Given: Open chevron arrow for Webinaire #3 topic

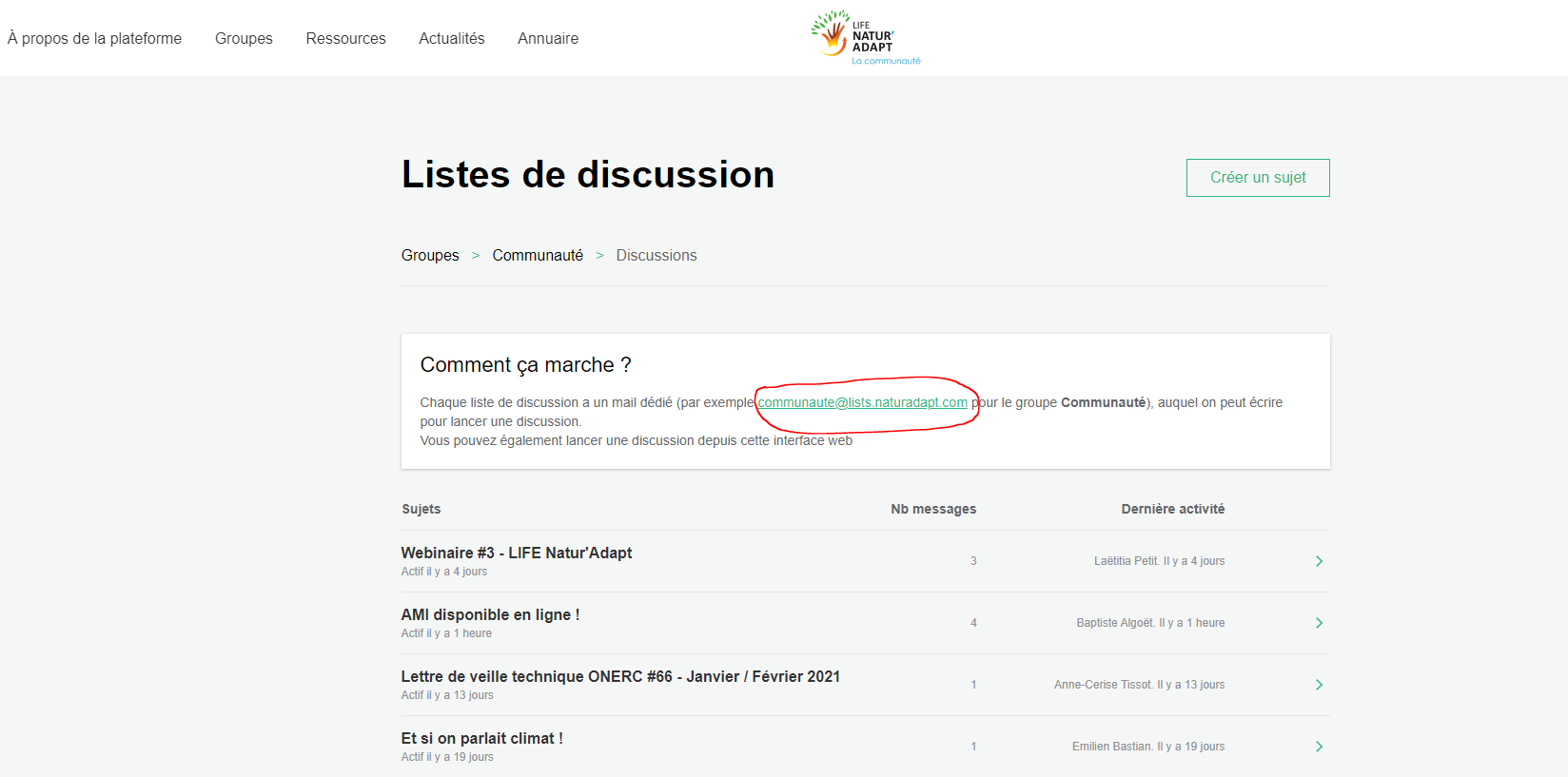Looking at the screenshot, I should pyautogui.click(x=1319, y=561).
